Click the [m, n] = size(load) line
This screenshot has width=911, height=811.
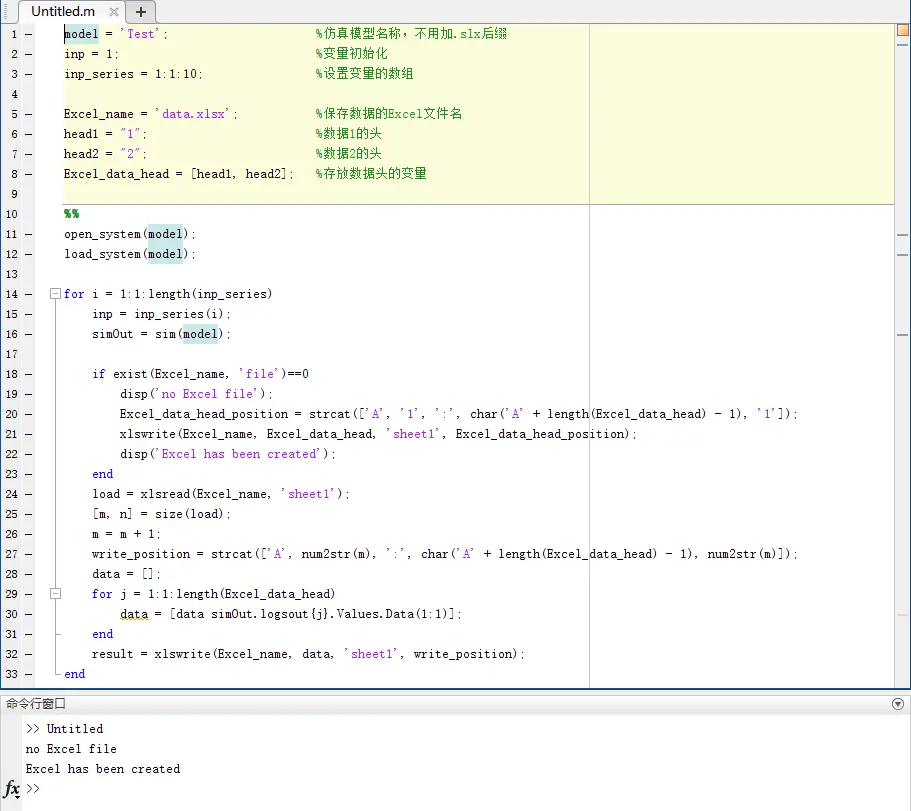coord(161,514)
